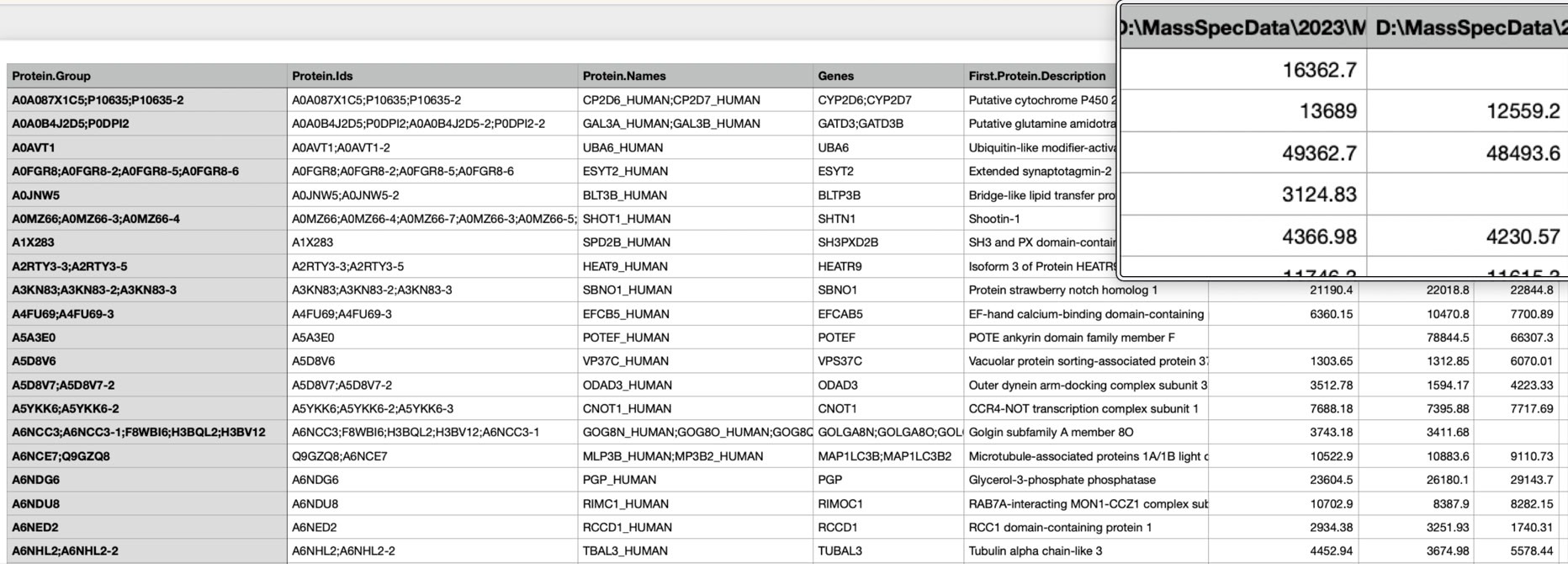Select the Genes column header
Image resolution: width=1568 pixels, height=564 pixels.
835,76
